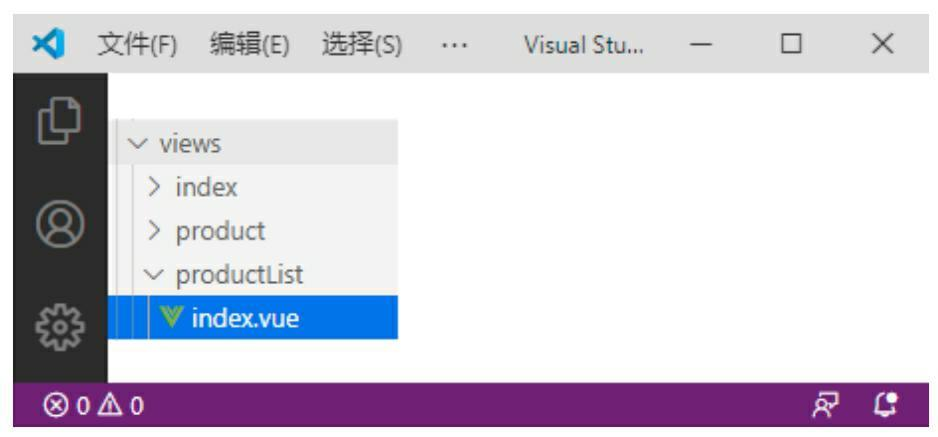Expand the index folder chevron
938x437 pixels.
[x=154, y=187]
